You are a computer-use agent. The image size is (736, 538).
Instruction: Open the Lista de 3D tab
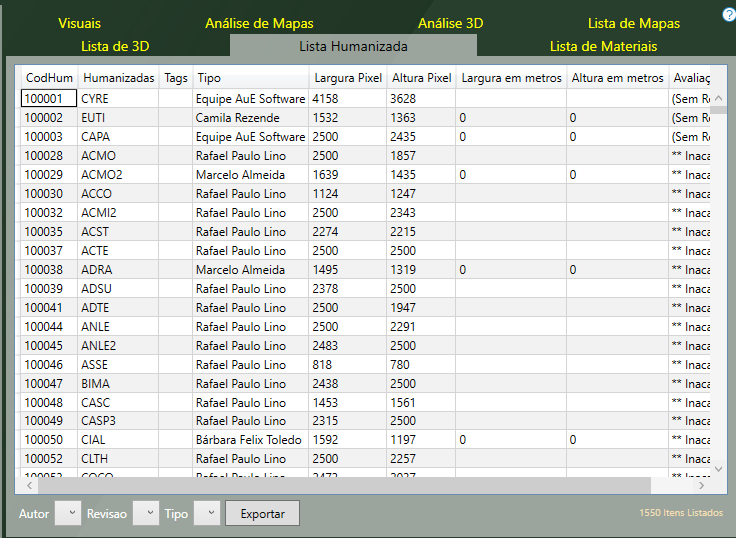[115, 46]
